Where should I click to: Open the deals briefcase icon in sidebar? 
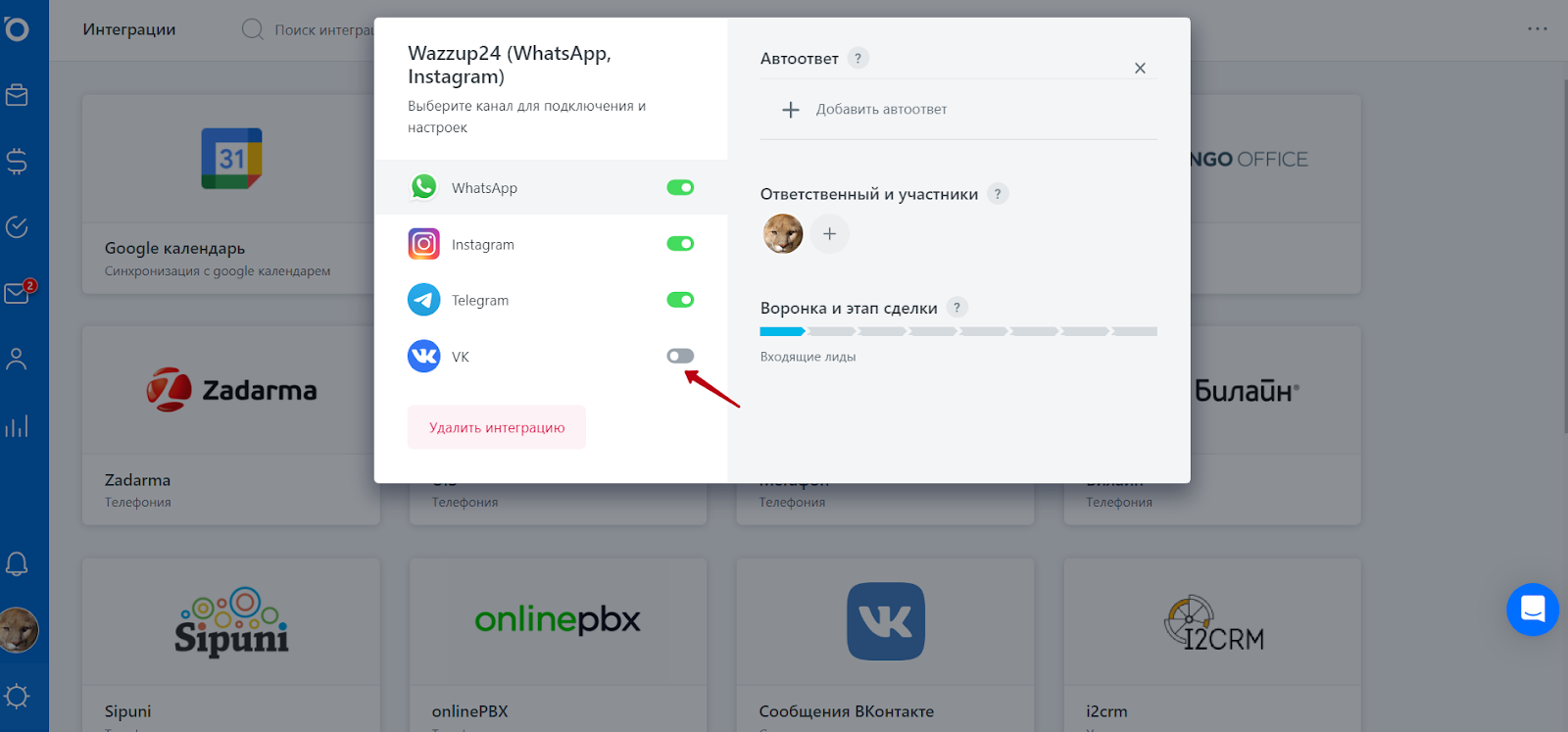[x=17, y=95]
